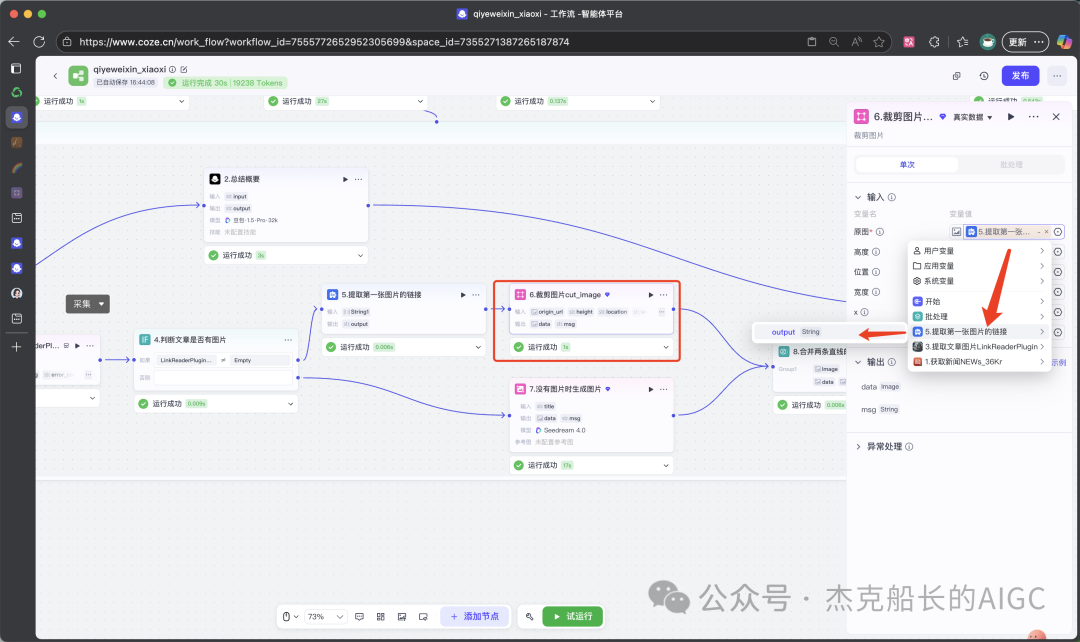The image size is (1080, 642).
Task: Open more options on node 5.提取第一张图片的链接
Action: 475,295
